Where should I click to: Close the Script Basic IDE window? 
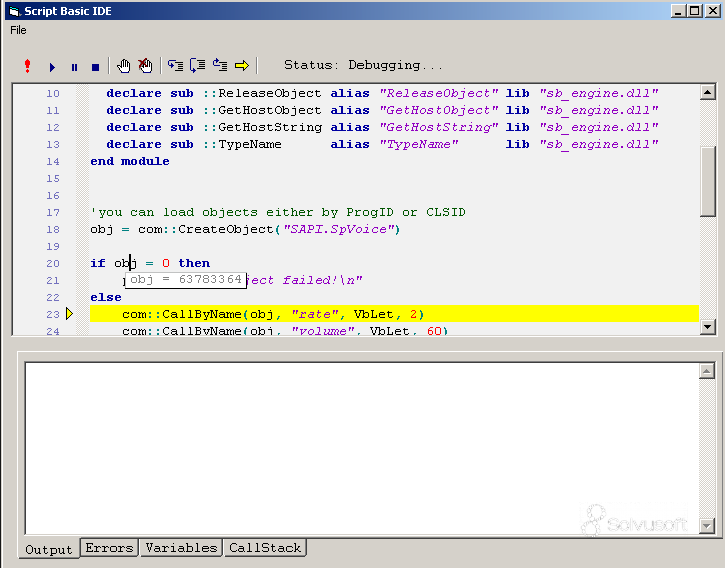point(713,11)
